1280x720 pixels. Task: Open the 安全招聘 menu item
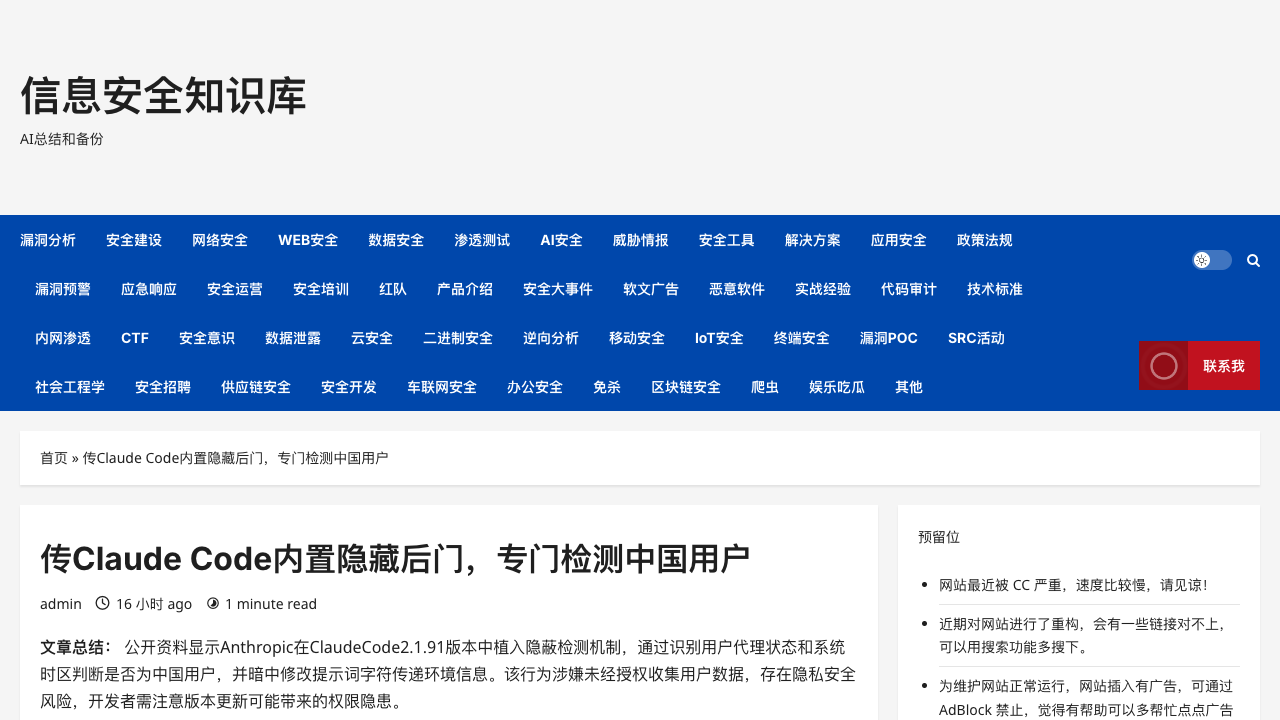point(163,387)
